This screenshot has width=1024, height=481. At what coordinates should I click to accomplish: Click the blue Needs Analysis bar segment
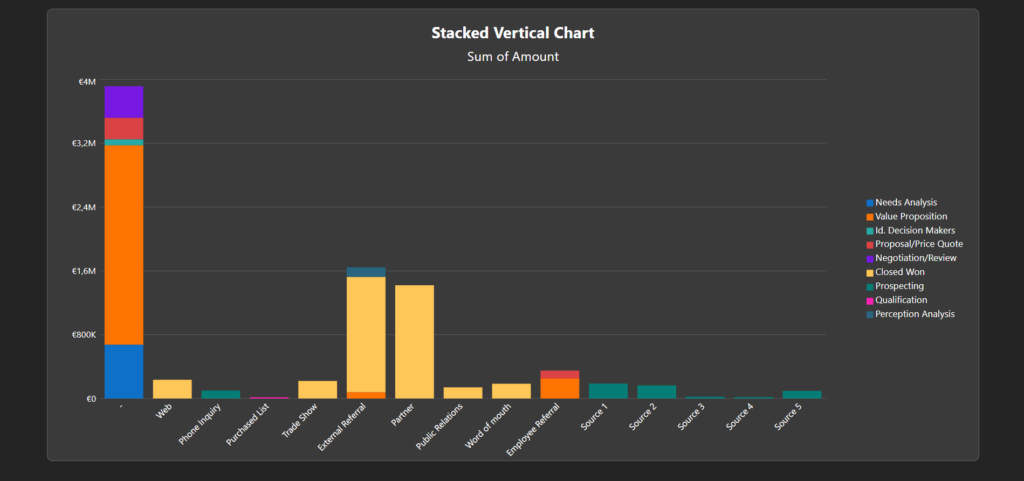124,371
